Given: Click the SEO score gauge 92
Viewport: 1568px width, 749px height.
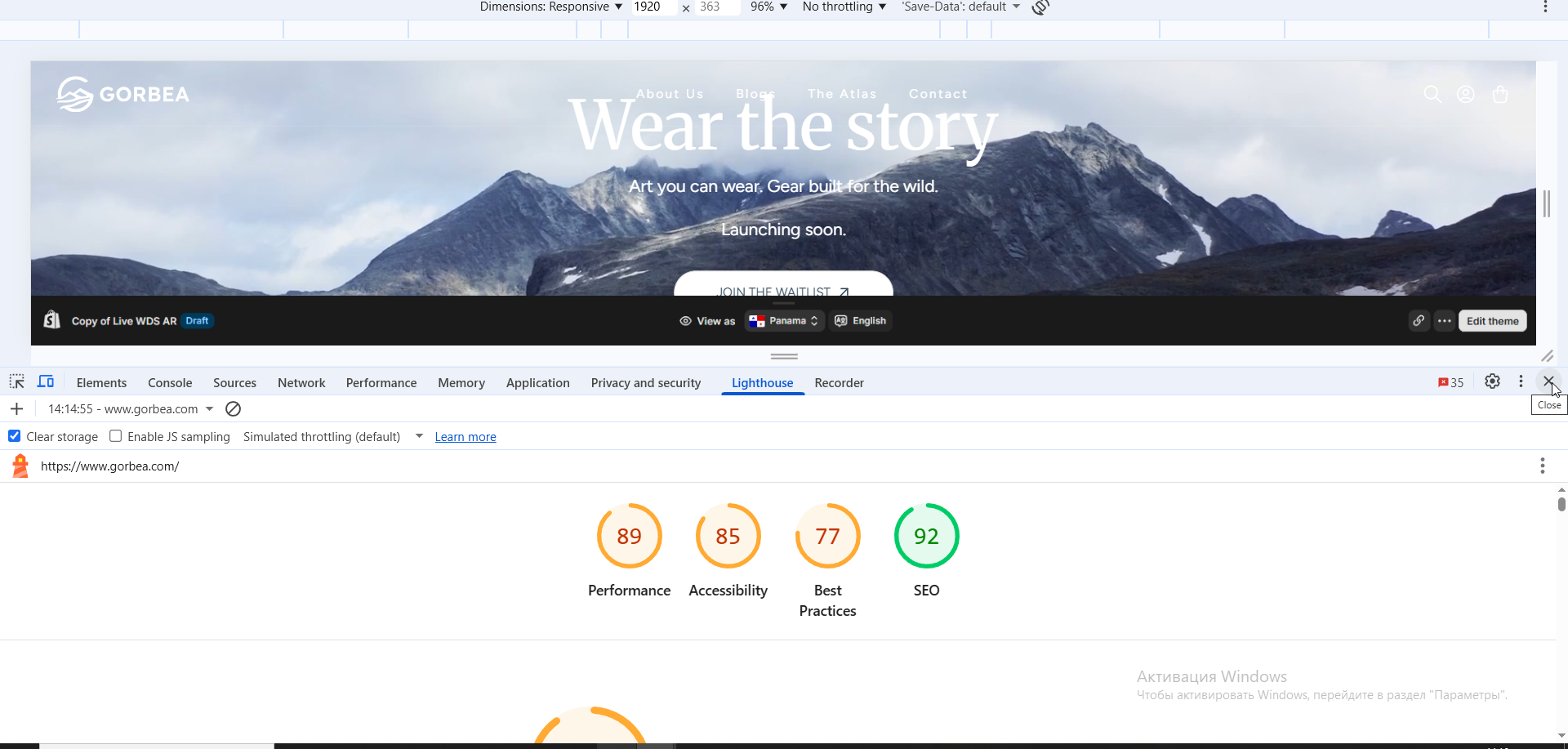Looking at the screenshot, I should 926,536.
